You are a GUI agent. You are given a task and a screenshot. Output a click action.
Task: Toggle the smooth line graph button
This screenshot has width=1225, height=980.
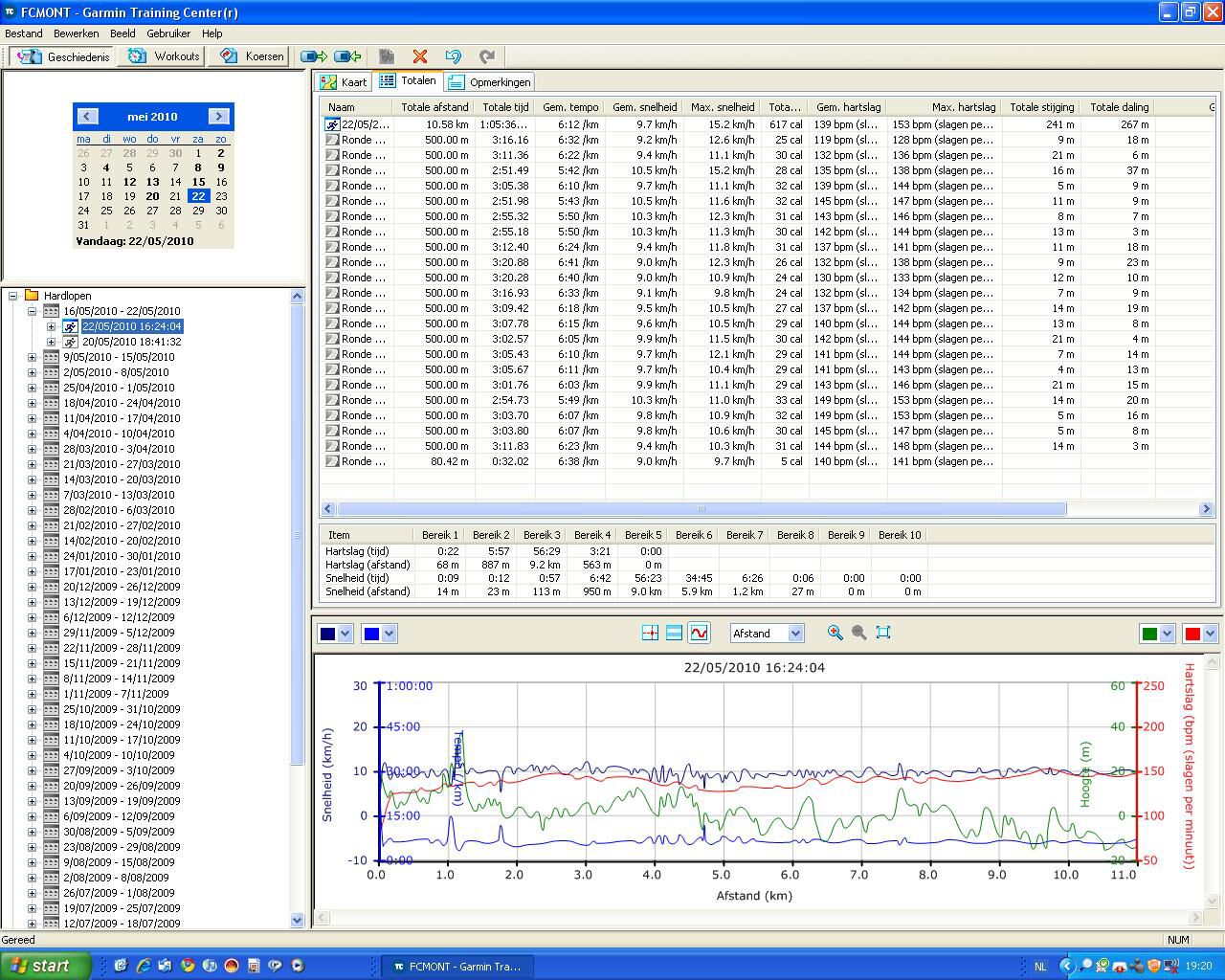pyautogui.click(x=699, y=633)
